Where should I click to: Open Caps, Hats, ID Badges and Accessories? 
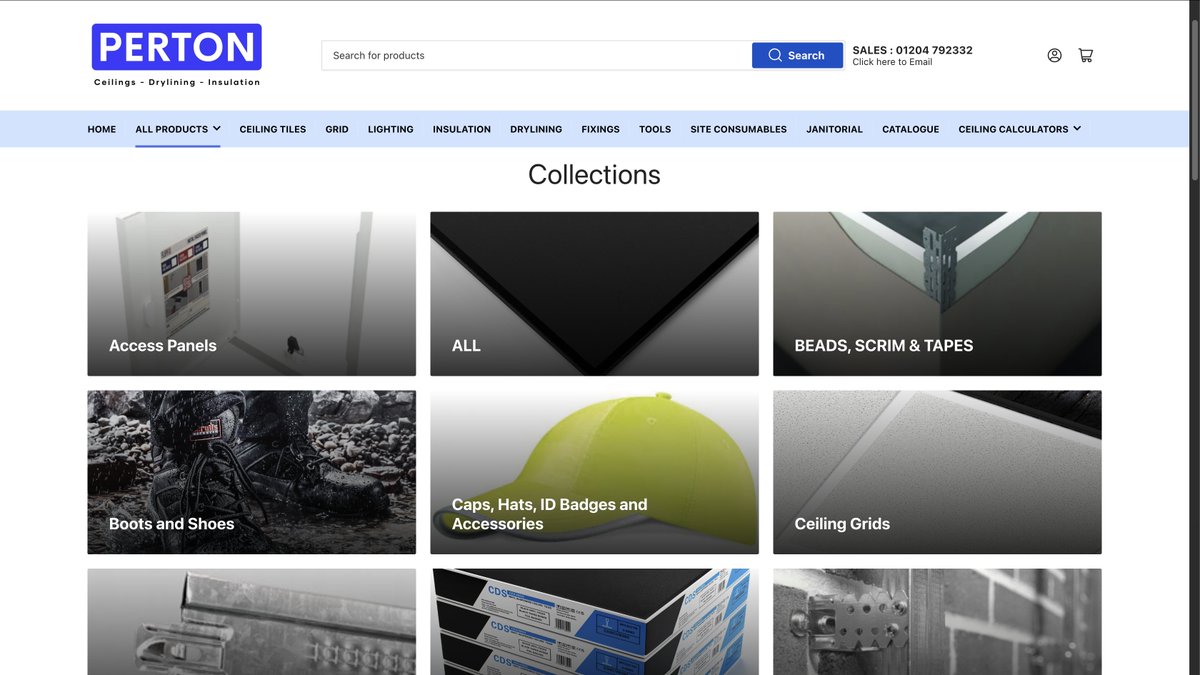coord(594,472)
